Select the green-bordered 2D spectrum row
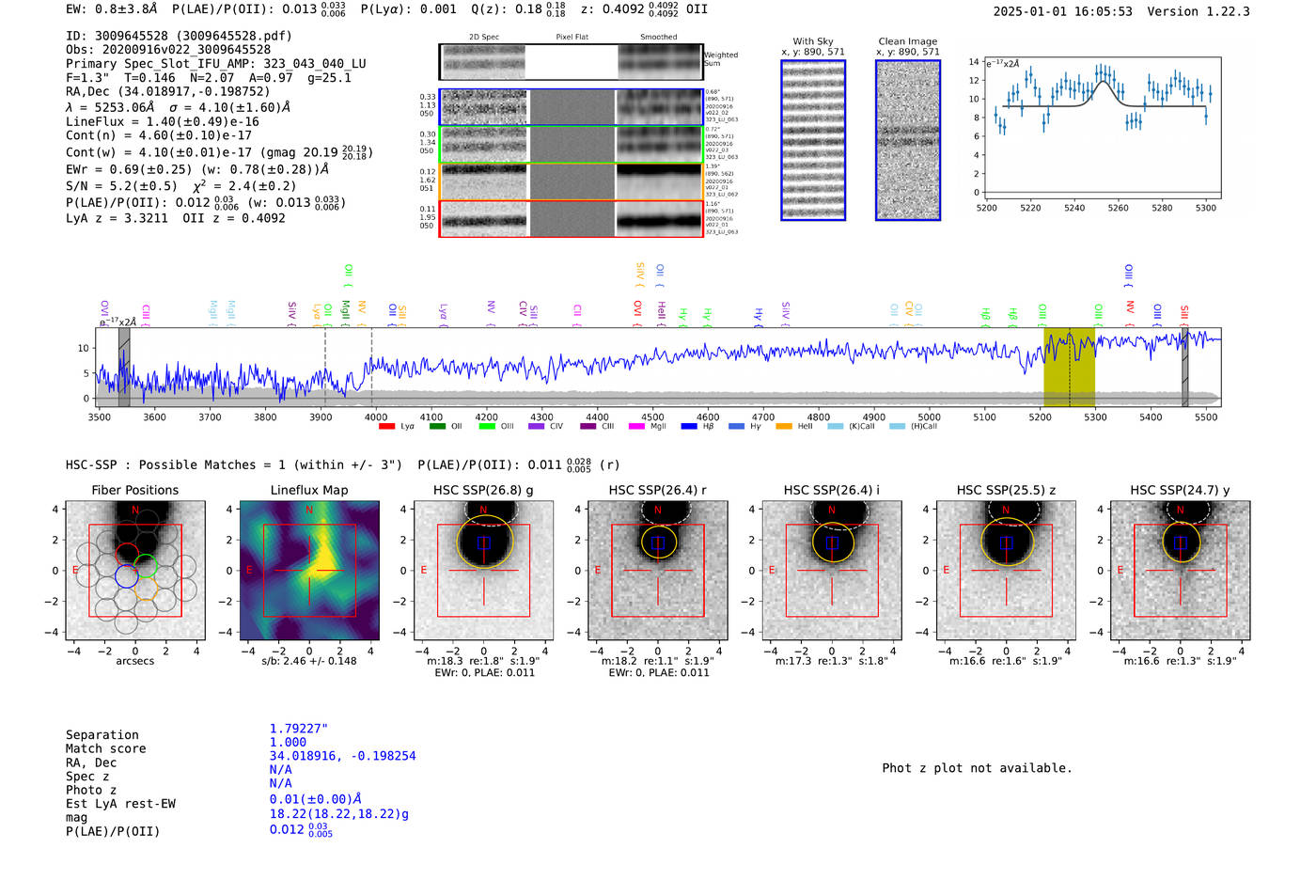1316x896 pixels. pos(572,145)
